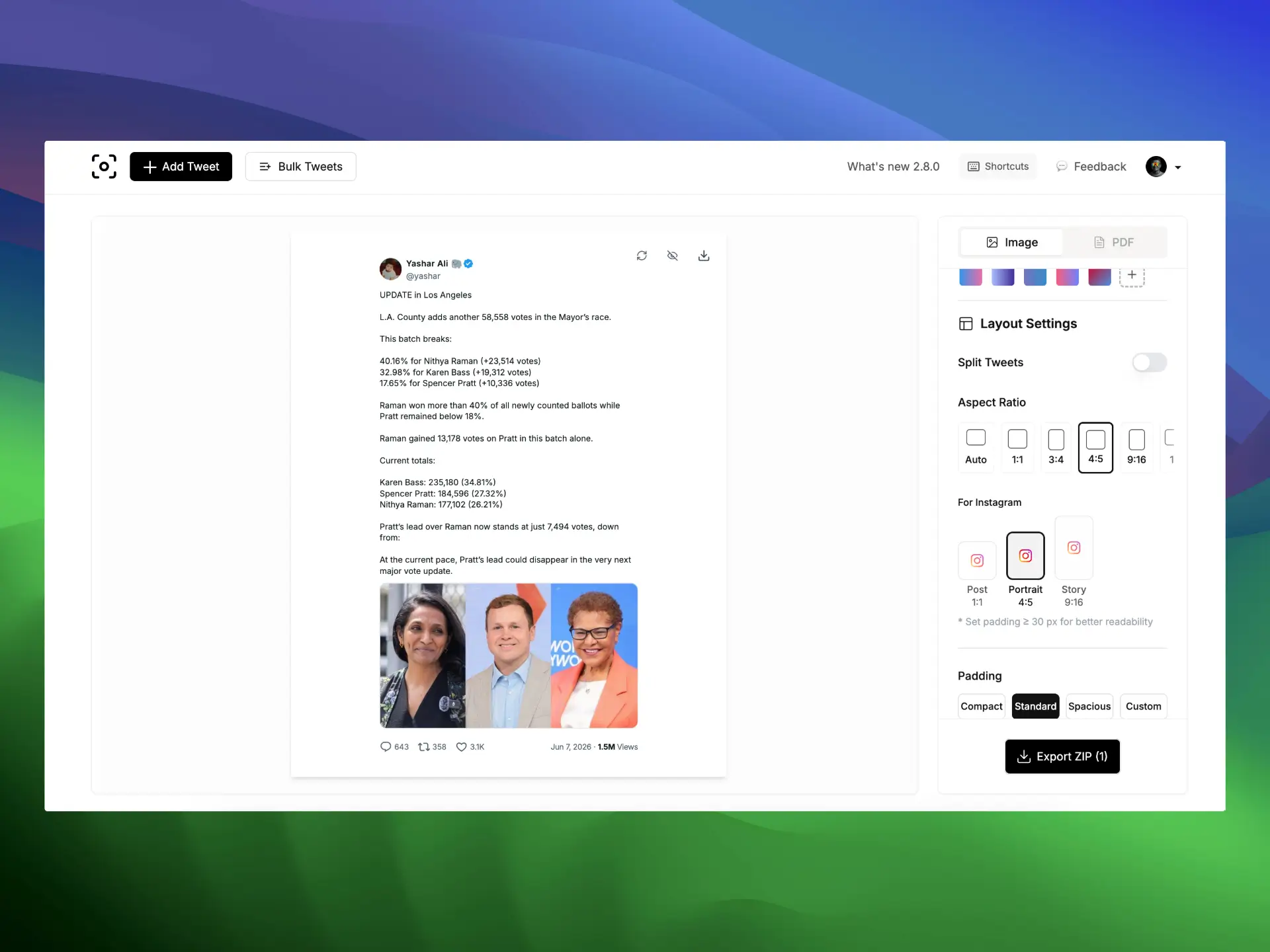Switch to the Image tab
Viewport: 1270px width, 952px height.
[x=1011, y=243]
